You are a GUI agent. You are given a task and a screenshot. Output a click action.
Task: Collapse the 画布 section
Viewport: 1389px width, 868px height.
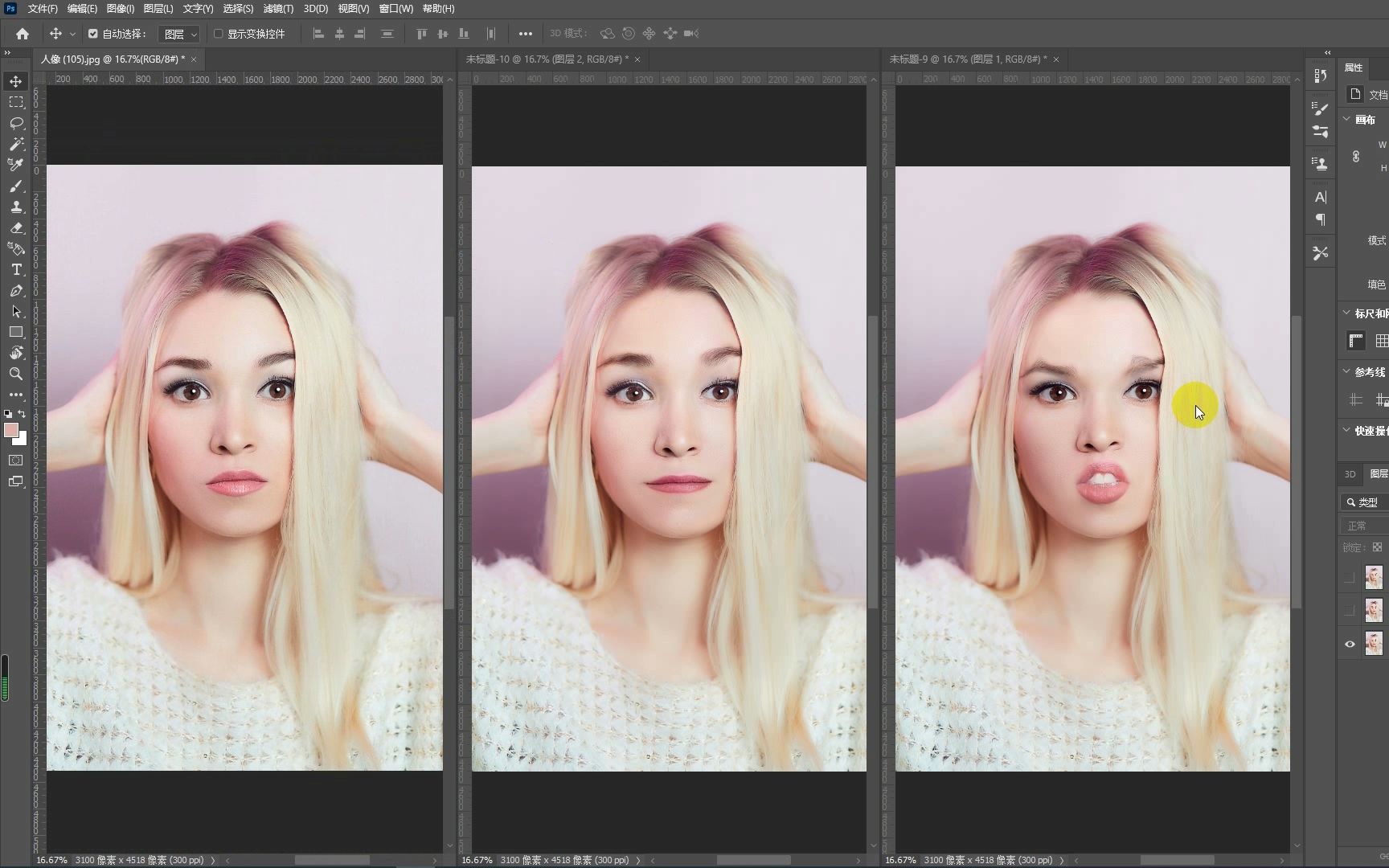pyautogui.click(x=1346, y=119)
